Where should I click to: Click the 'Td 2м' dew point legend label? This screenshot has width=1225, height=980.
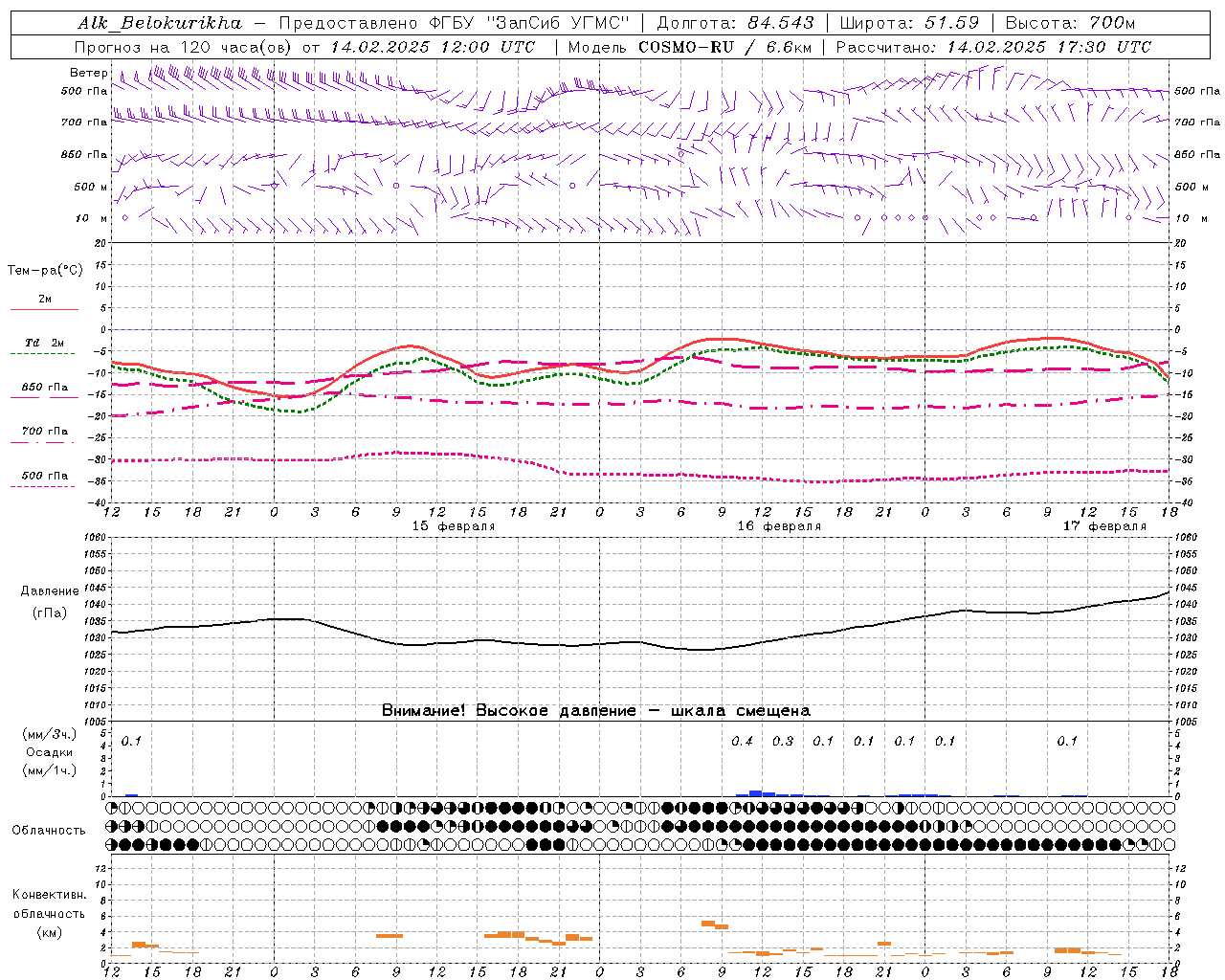tap(44, 343)
